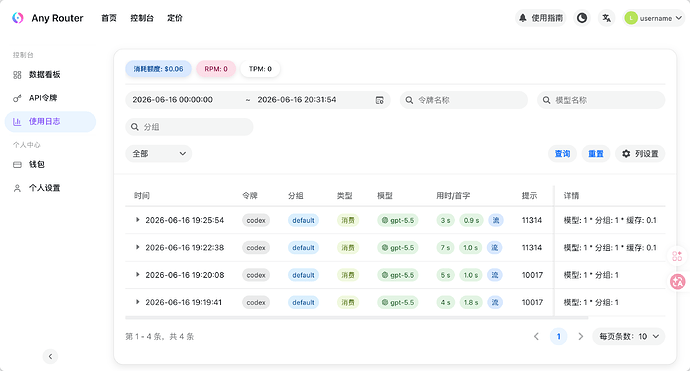Click the RPM: 0 badge

pyautogui.click(x=216, y=69)
